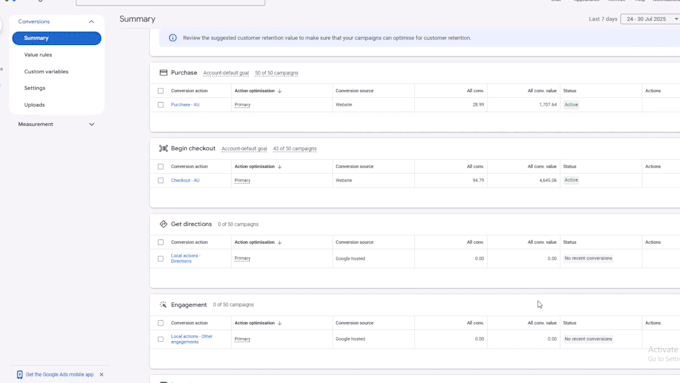Dismiss the Get the Google Ads mobile app banner
The width and height of the screenshot is (680, 383).
(101, 374)
